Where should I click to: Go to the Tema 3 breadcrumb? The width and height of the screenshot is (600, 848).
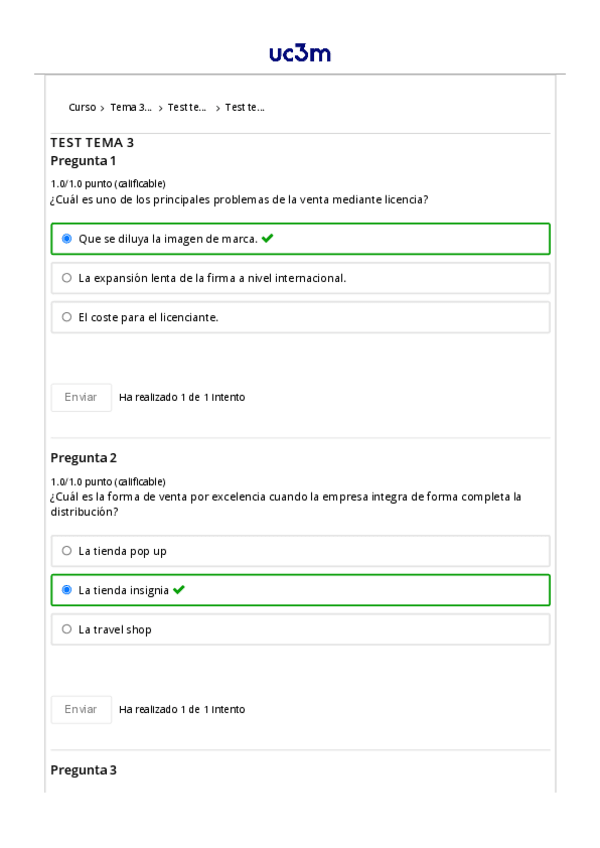click(x=131, y=107)
